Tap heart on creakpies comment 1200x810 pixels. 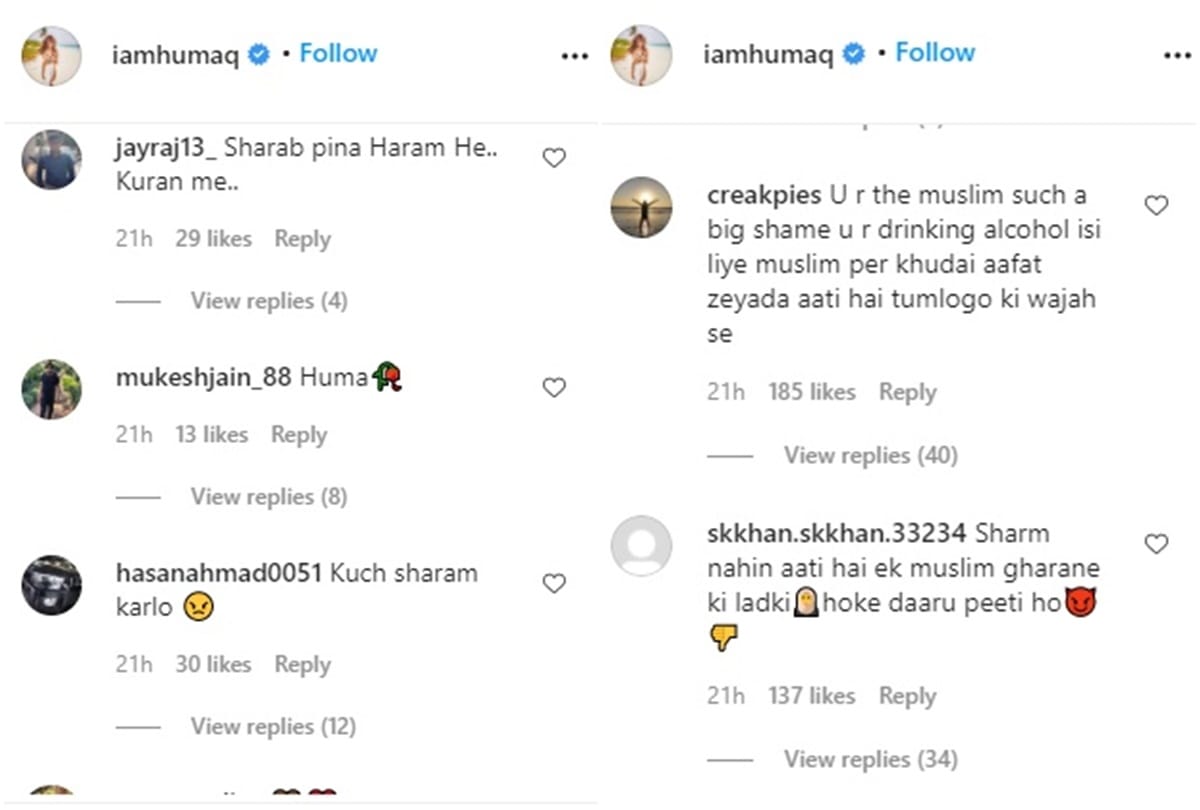coord(1156,206)
